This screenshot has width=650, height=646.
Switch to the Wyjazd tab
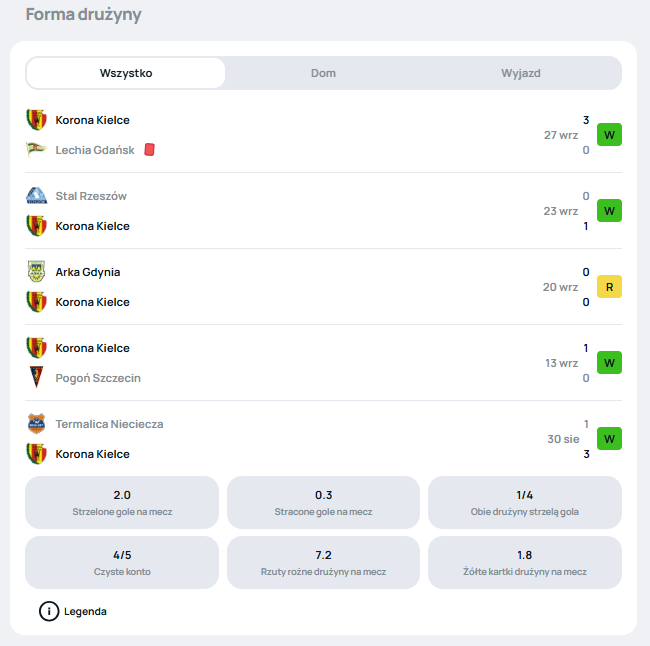tap(521, 73)
